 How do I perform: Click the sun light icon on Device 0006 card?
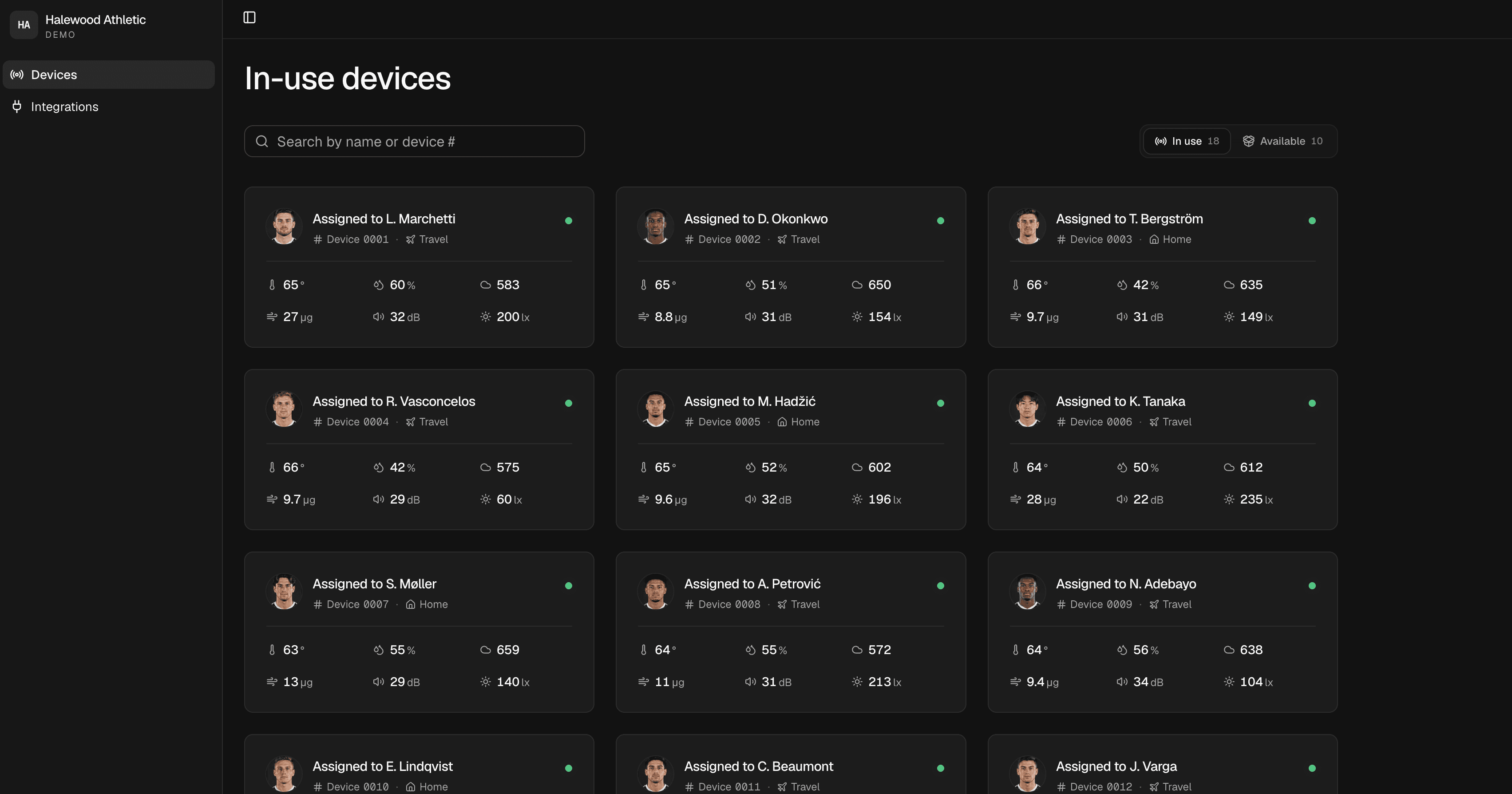tap(1229, 499)
